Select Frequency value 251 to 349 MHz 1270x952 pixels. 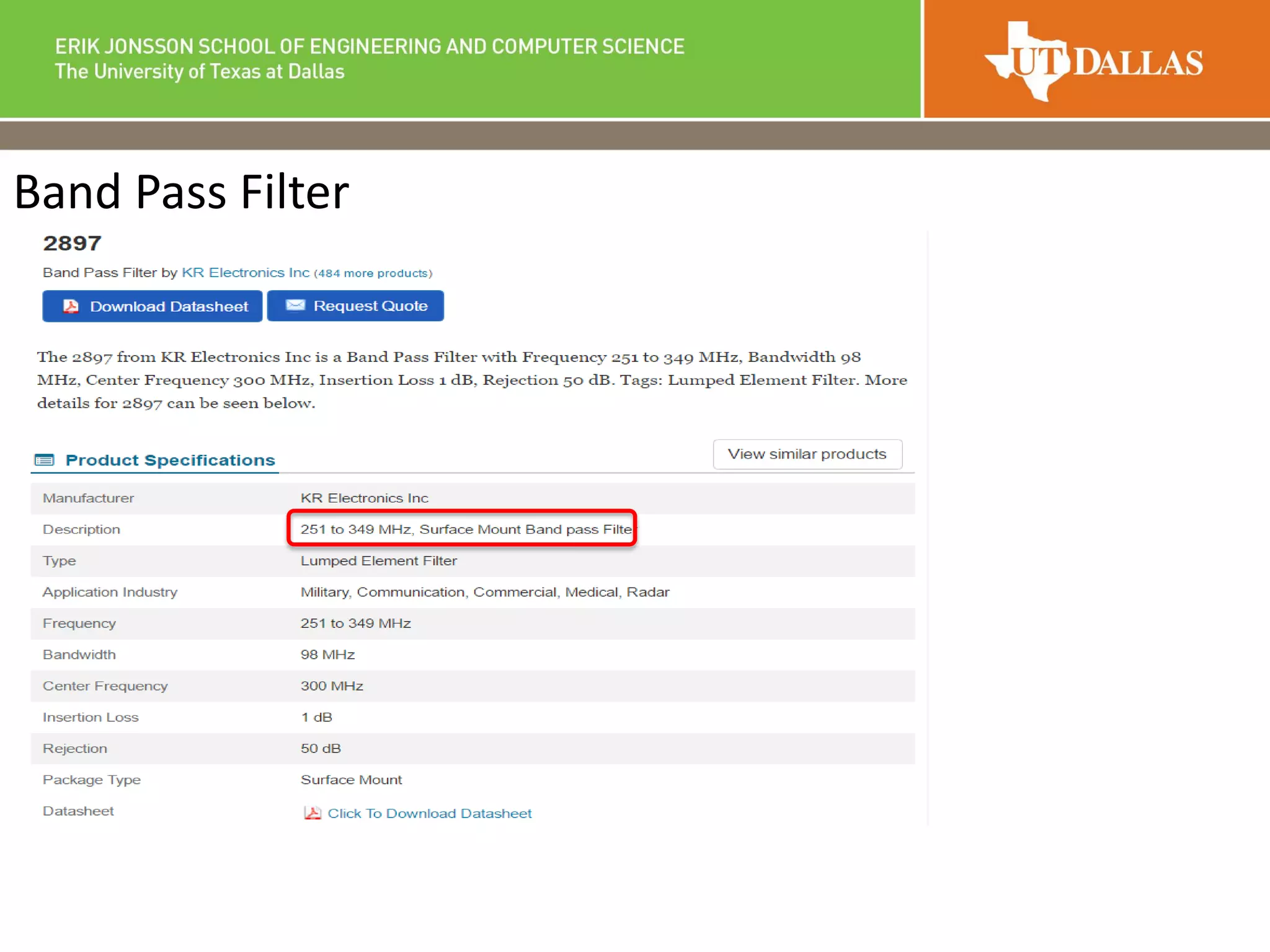tap(356, 624)
